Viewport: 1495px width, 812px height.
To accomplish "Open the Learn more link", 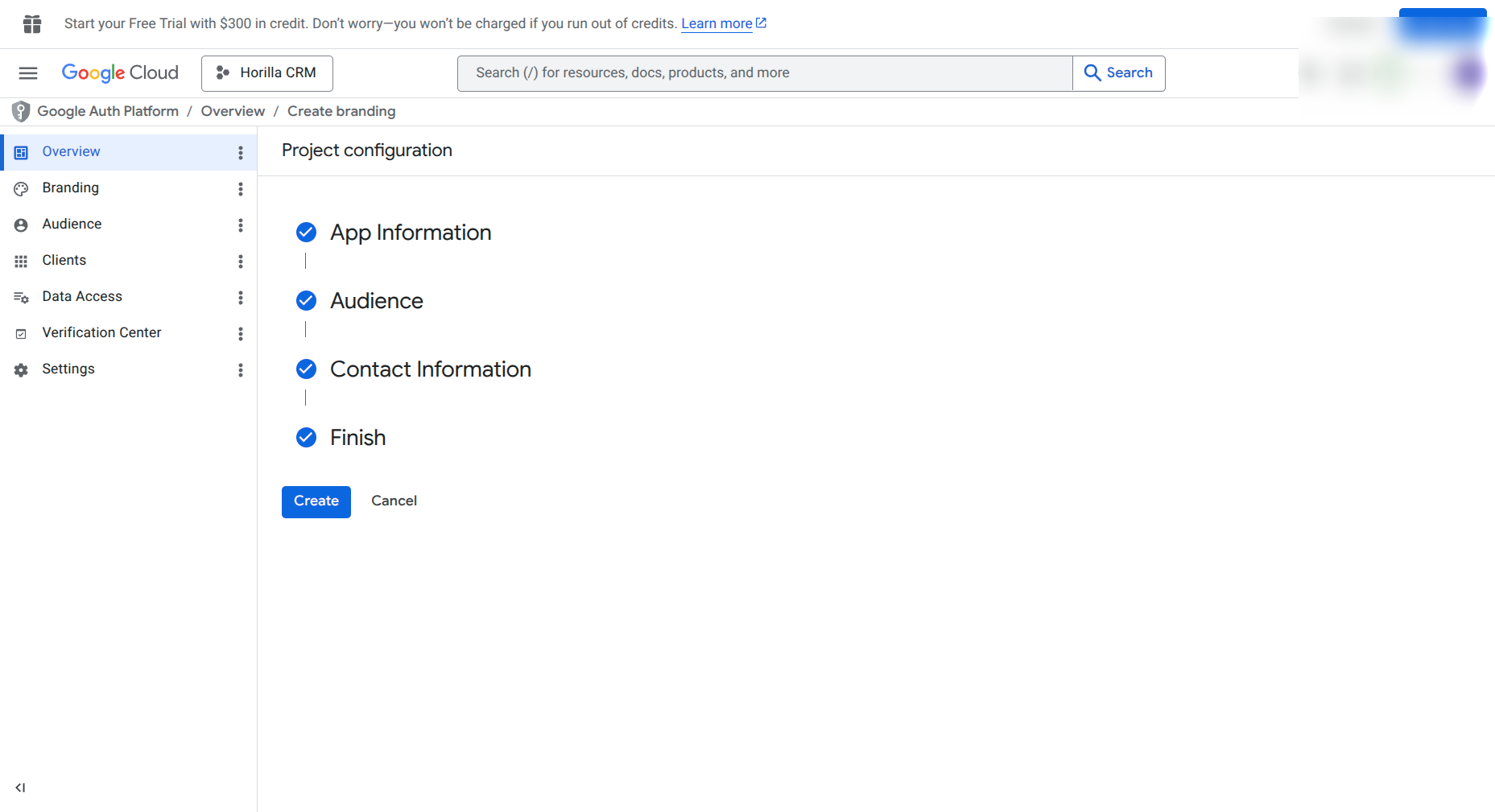I will tap(724, 24).
